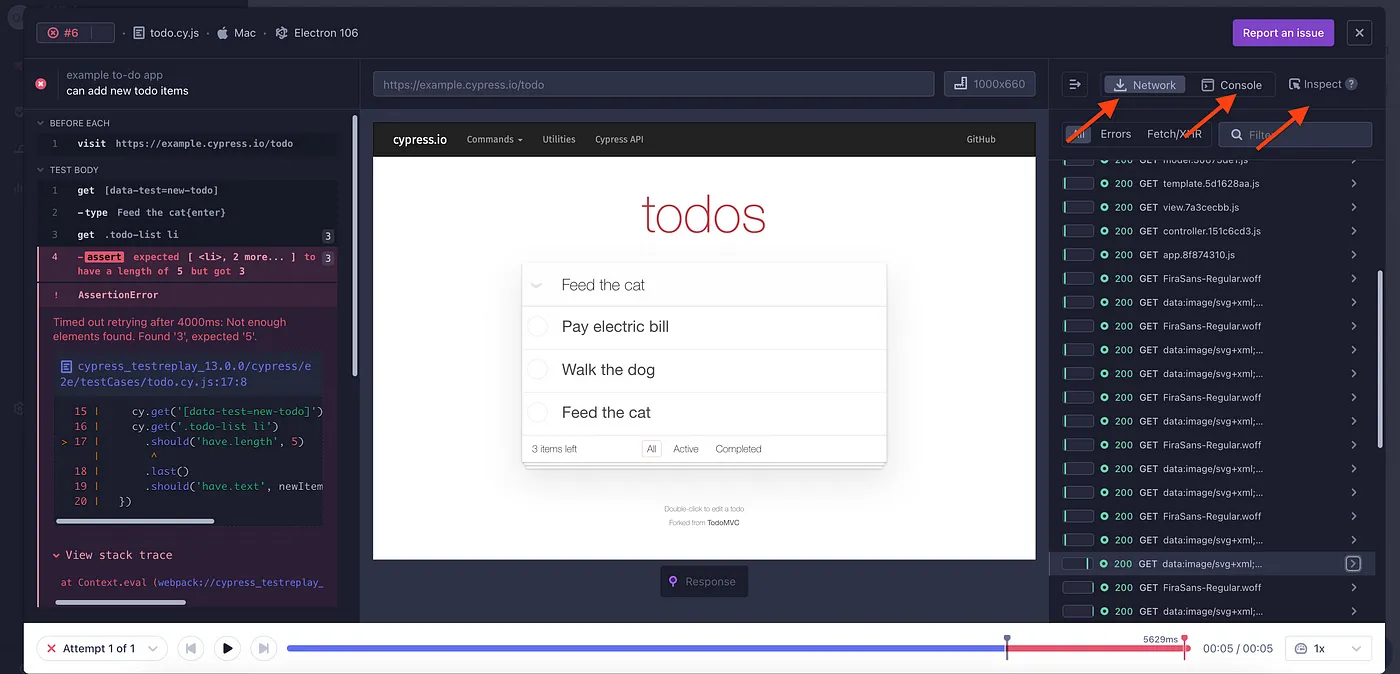The image size is (1400, 674).
Task: Click the boxed arrow on the highlighted network row
Action: (x=1353, y=564)
